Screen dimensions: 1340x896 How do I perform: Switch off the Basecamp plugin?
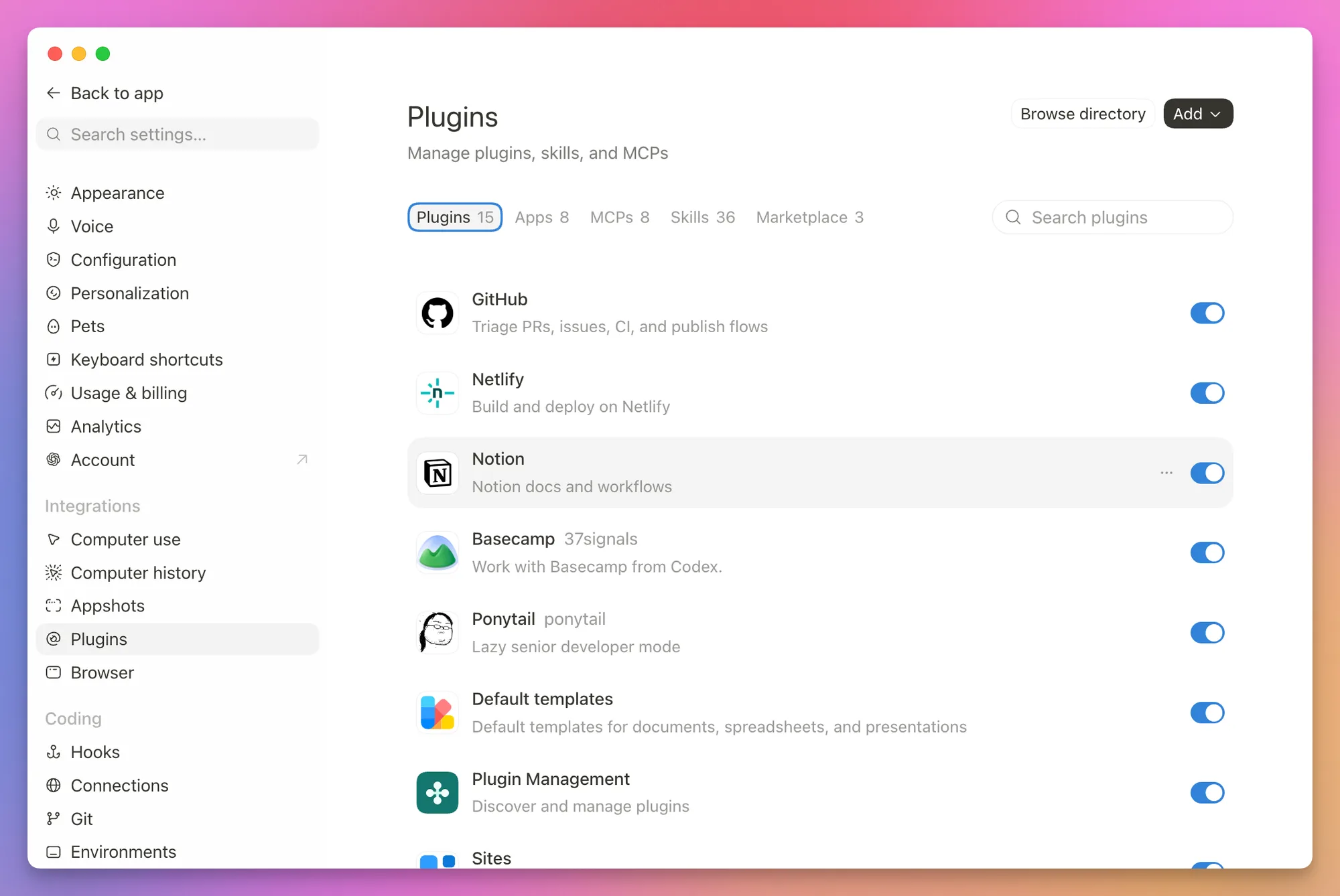coord(1207,553)
